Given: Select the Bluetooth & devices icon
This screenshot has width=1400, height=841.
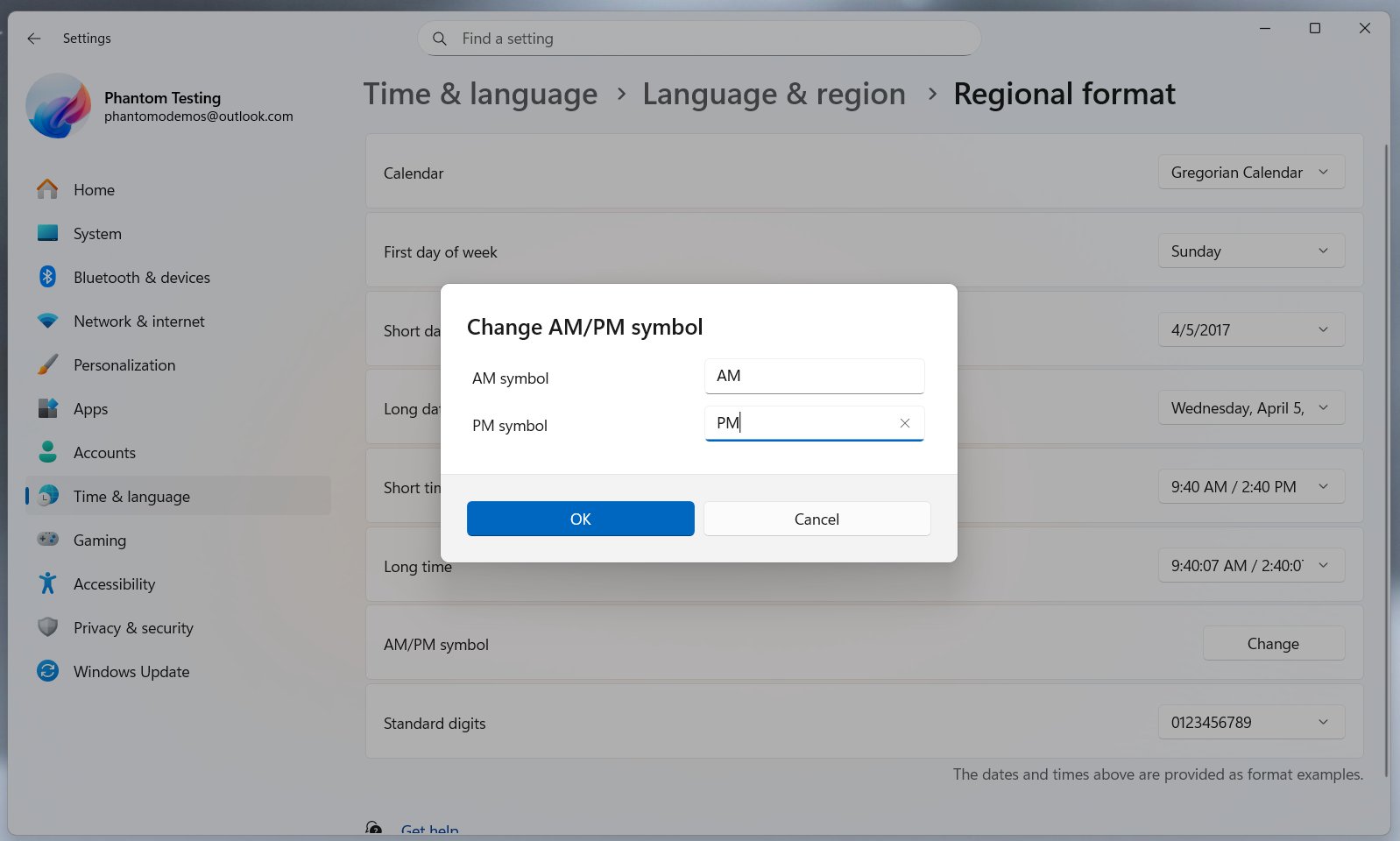Looking at the screenshot, I should pos(47,277).
